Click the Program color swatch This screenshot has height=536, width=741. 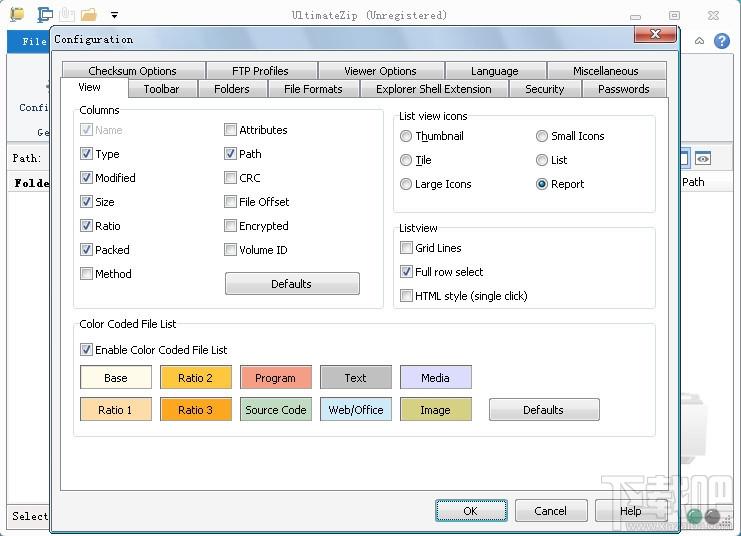click(276, 378)
